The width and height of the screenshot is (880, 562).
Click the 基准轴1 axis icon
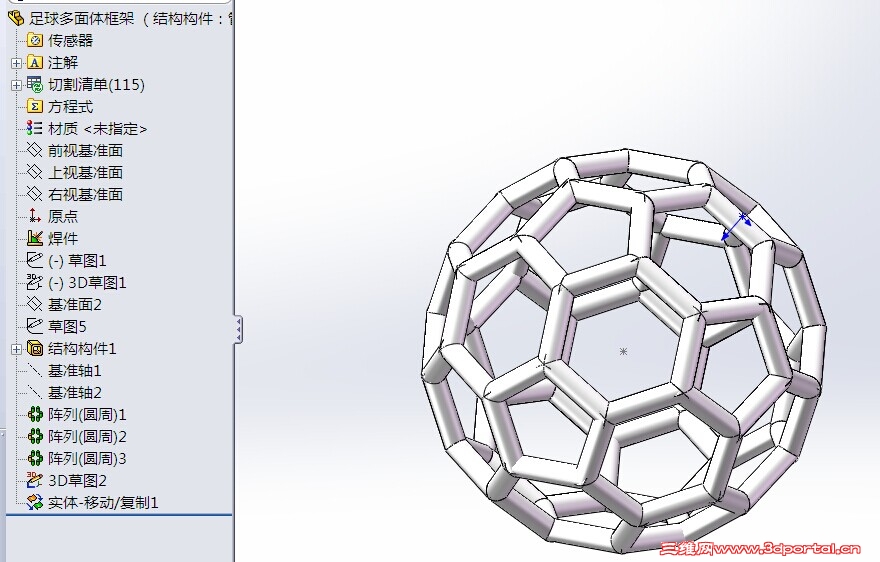tap(35, 370)
